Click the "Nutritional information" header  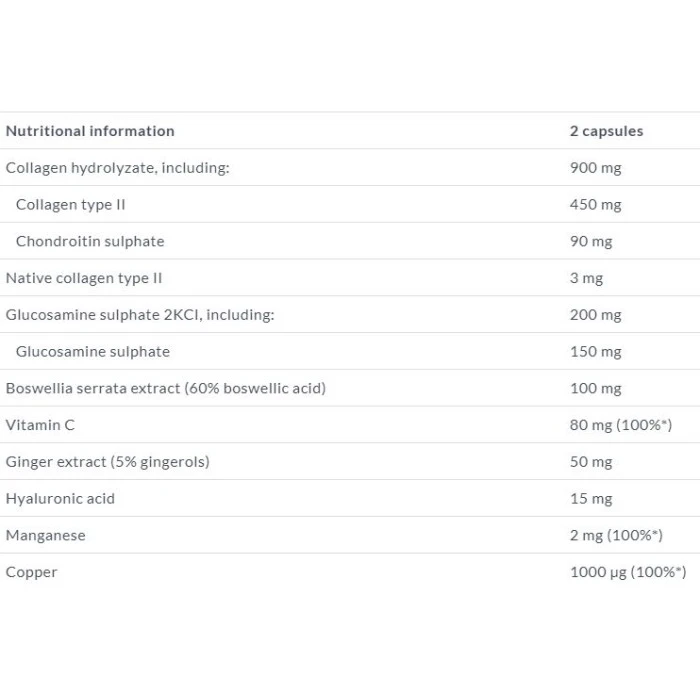(90, 131)
